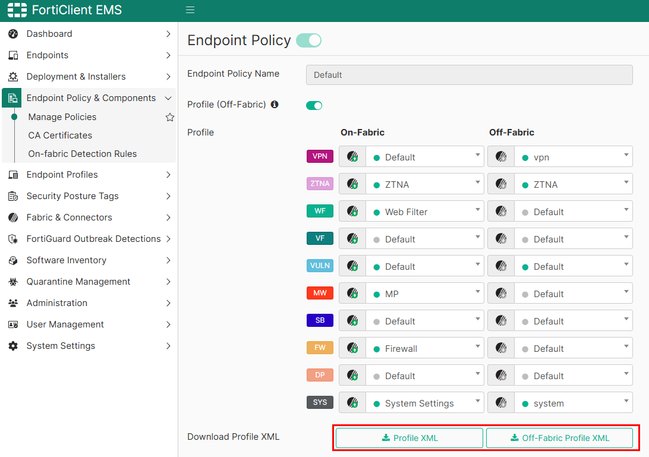The image size is (649, 457).
Task: Click the Dashboard icon in the sidebar
Action: click(13, 34)
